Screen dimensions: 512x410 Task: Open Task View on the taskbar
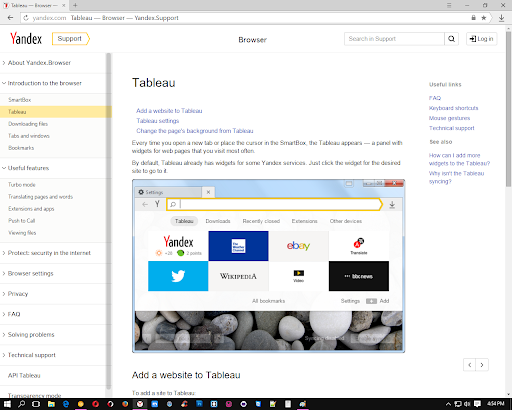click(36, 404)
